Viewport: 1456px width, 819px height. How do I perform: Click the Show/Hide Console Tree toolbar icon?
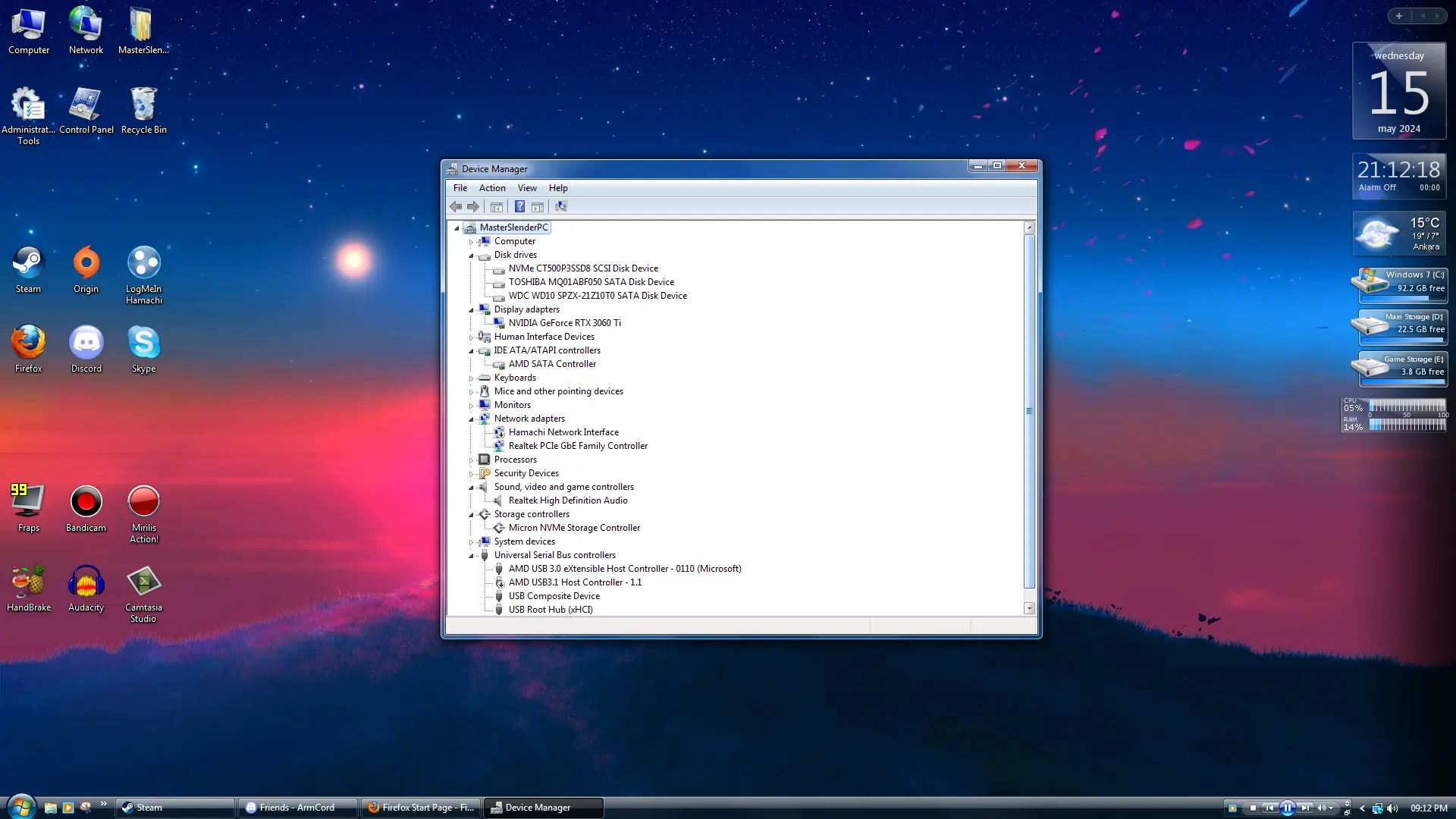(497, 206)
